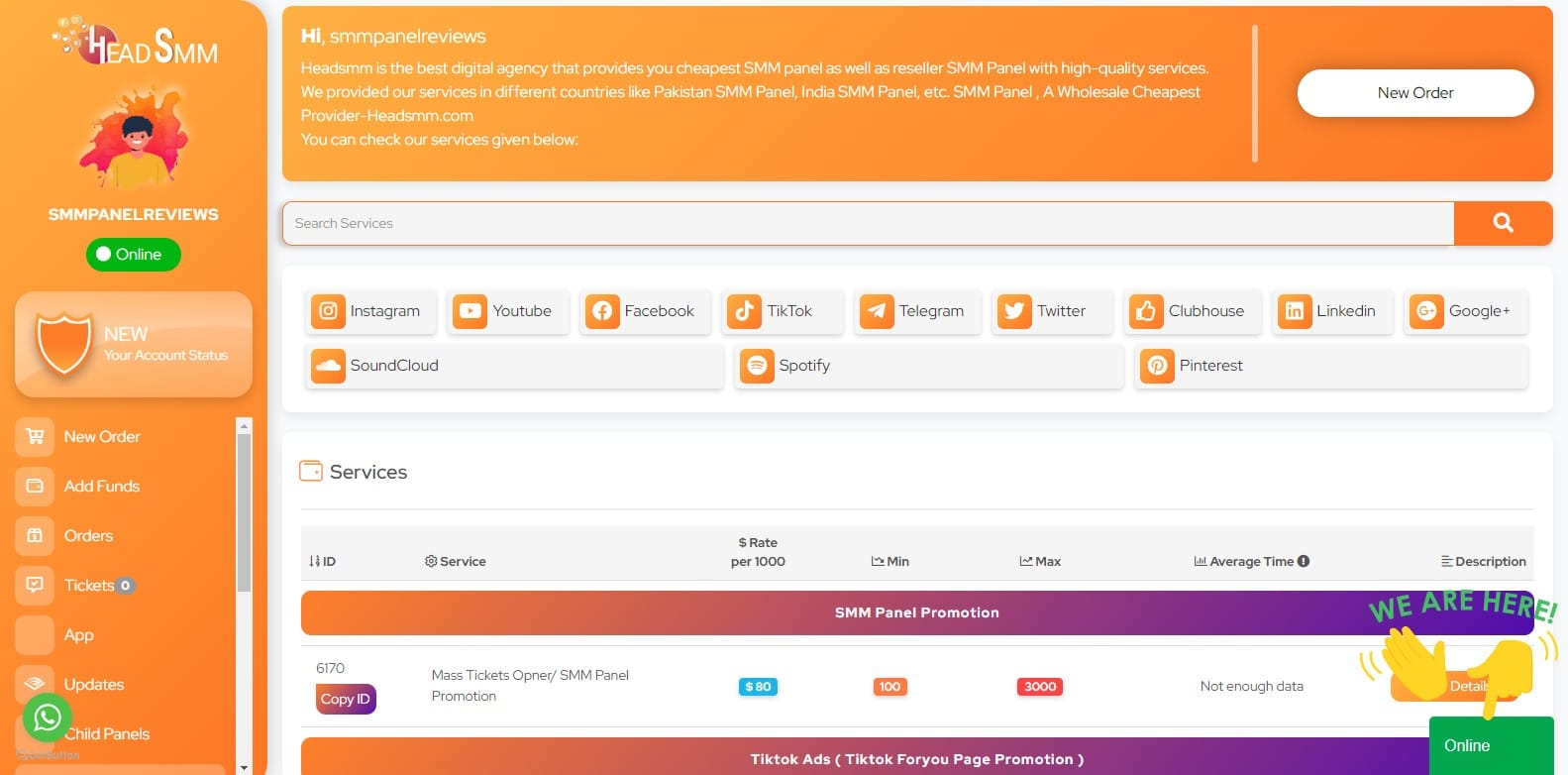Viewport: 1568px width, 775px height.
Task: Type in the Search Services field
Action: point(867,224)
